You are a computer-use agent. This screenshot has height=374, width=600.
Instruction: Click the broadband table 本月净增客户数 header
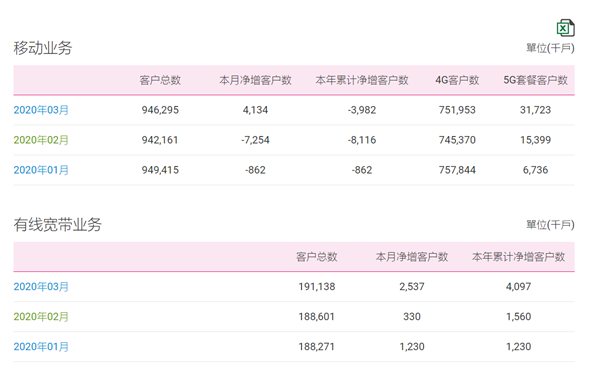[x=412, y=257]
